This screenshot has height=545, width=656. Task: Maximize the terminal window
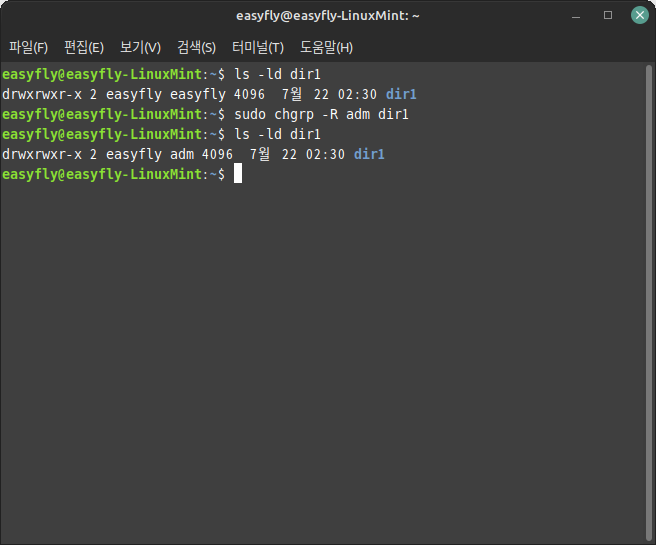(608, 15)
